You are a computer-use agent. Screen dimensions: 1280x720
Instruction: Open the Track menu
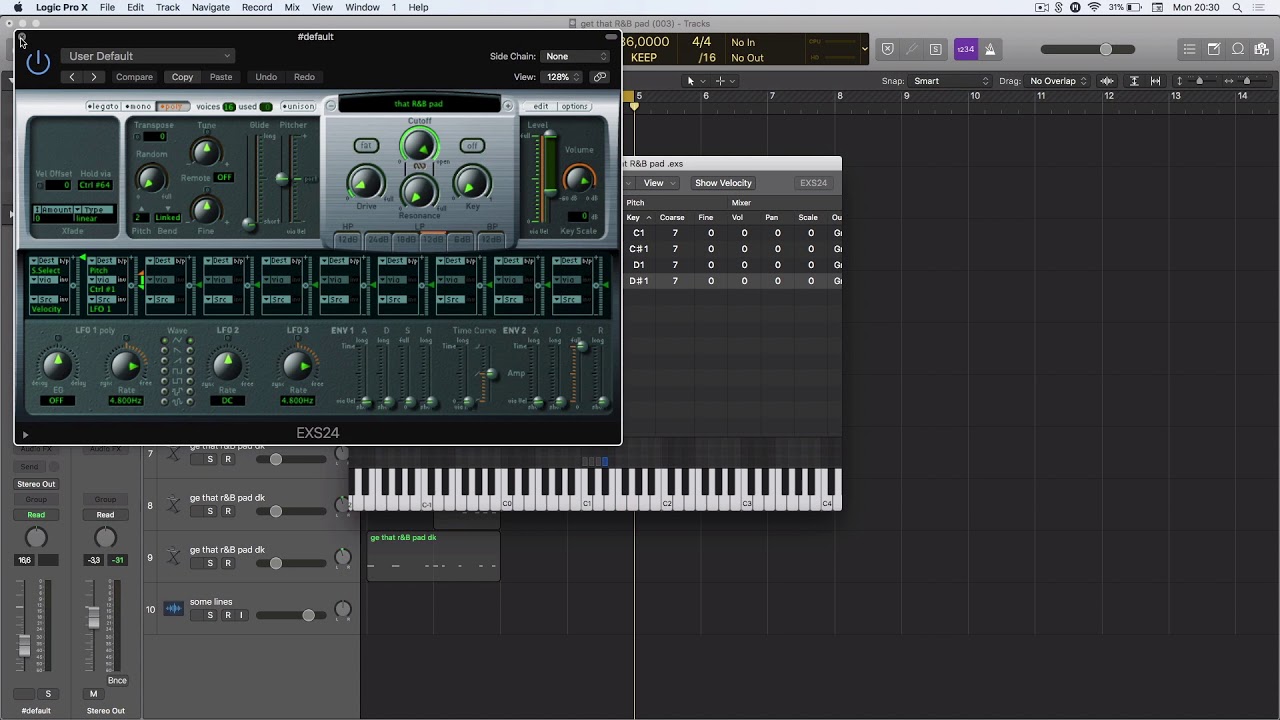coord(168,7)
